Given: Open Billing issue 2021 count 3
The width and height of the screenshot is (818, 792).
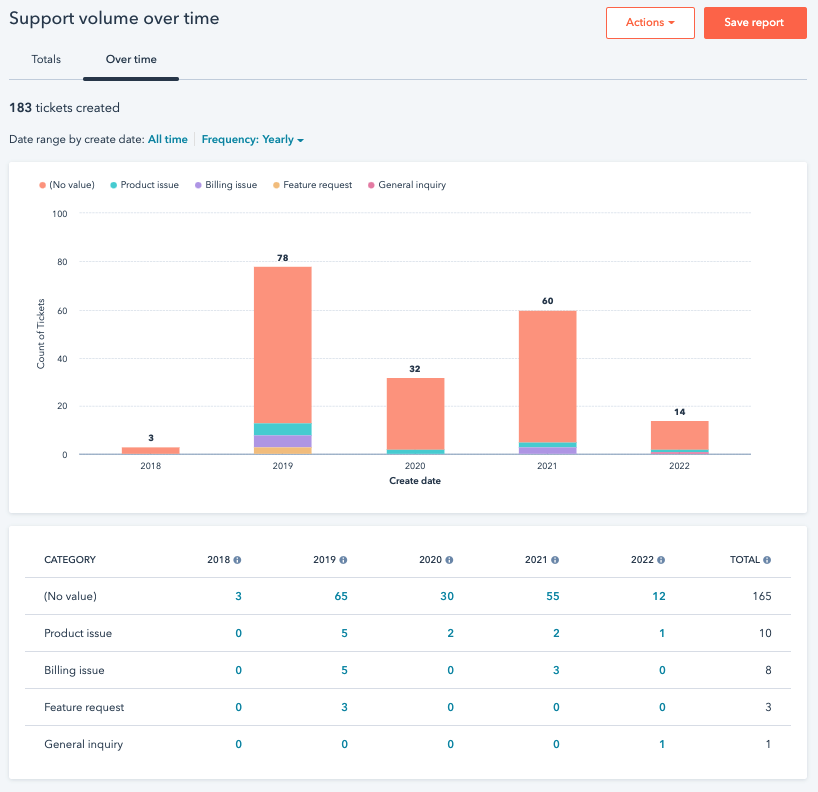Looking at the screenshot, I should 556,670.
